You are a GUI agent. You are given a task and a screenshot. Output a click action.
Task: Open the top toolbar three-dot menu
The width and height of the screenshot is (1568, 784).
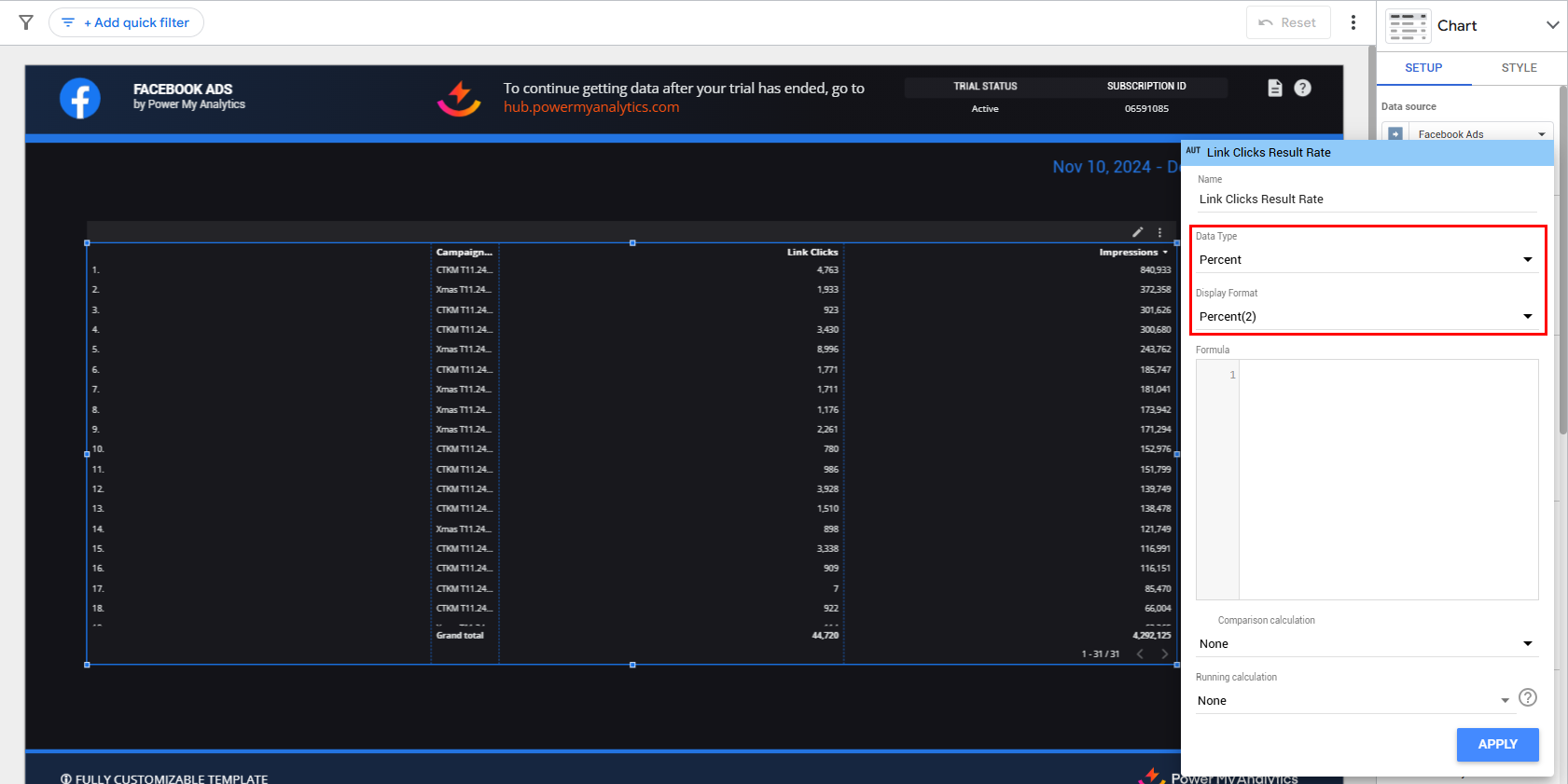click(1353, 22)
